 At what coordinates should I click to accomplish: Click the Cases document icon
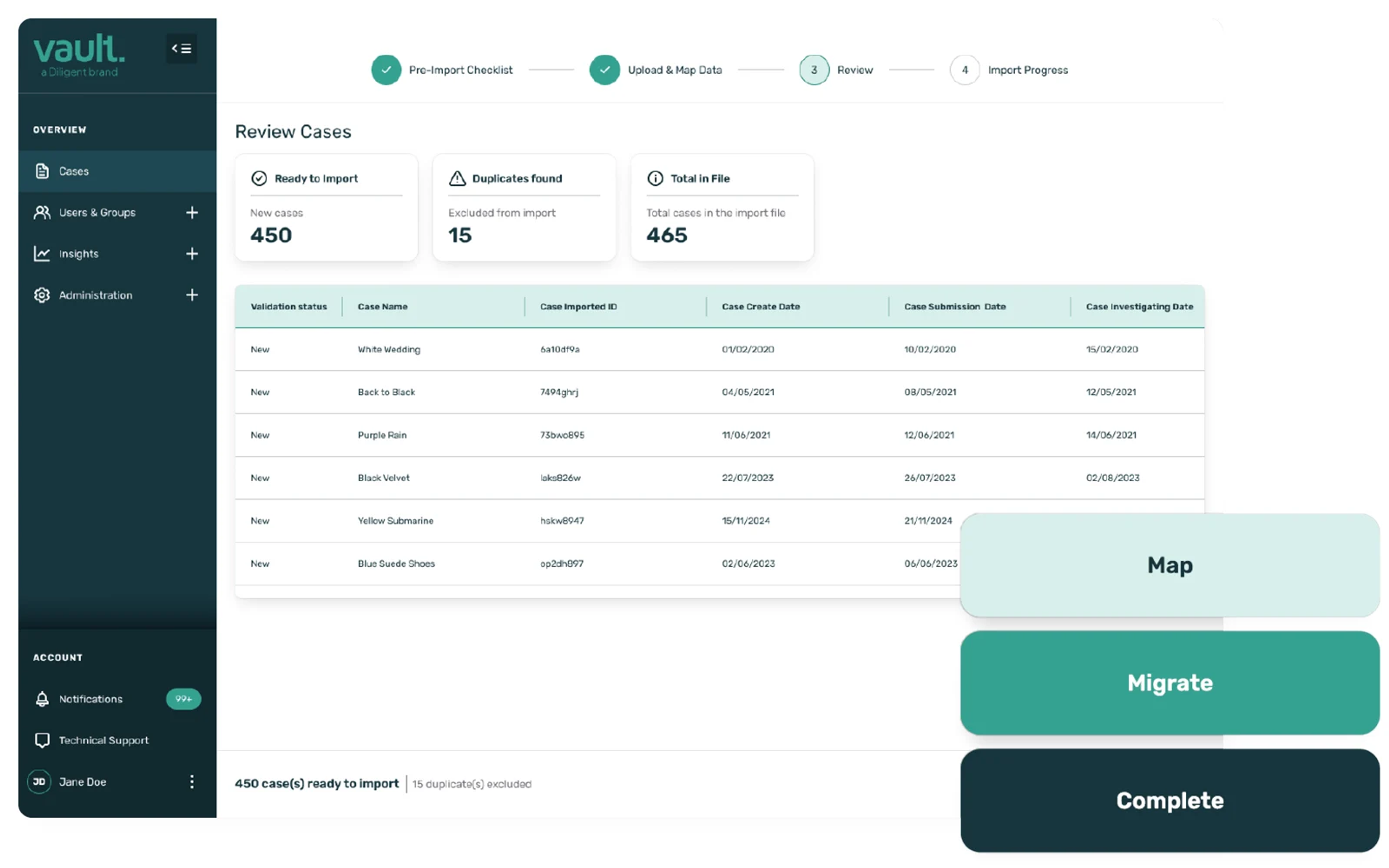click(42, 171)
